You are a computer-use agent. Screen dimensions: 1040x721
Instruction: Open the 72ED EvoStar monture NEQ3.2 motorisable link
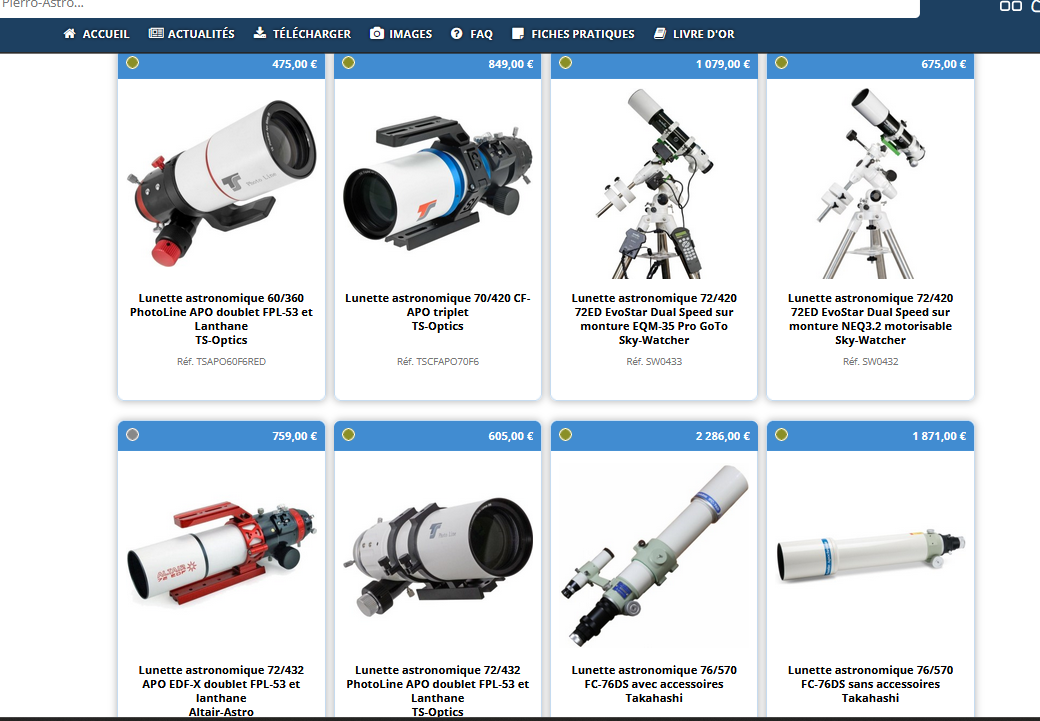click(870, 319)
